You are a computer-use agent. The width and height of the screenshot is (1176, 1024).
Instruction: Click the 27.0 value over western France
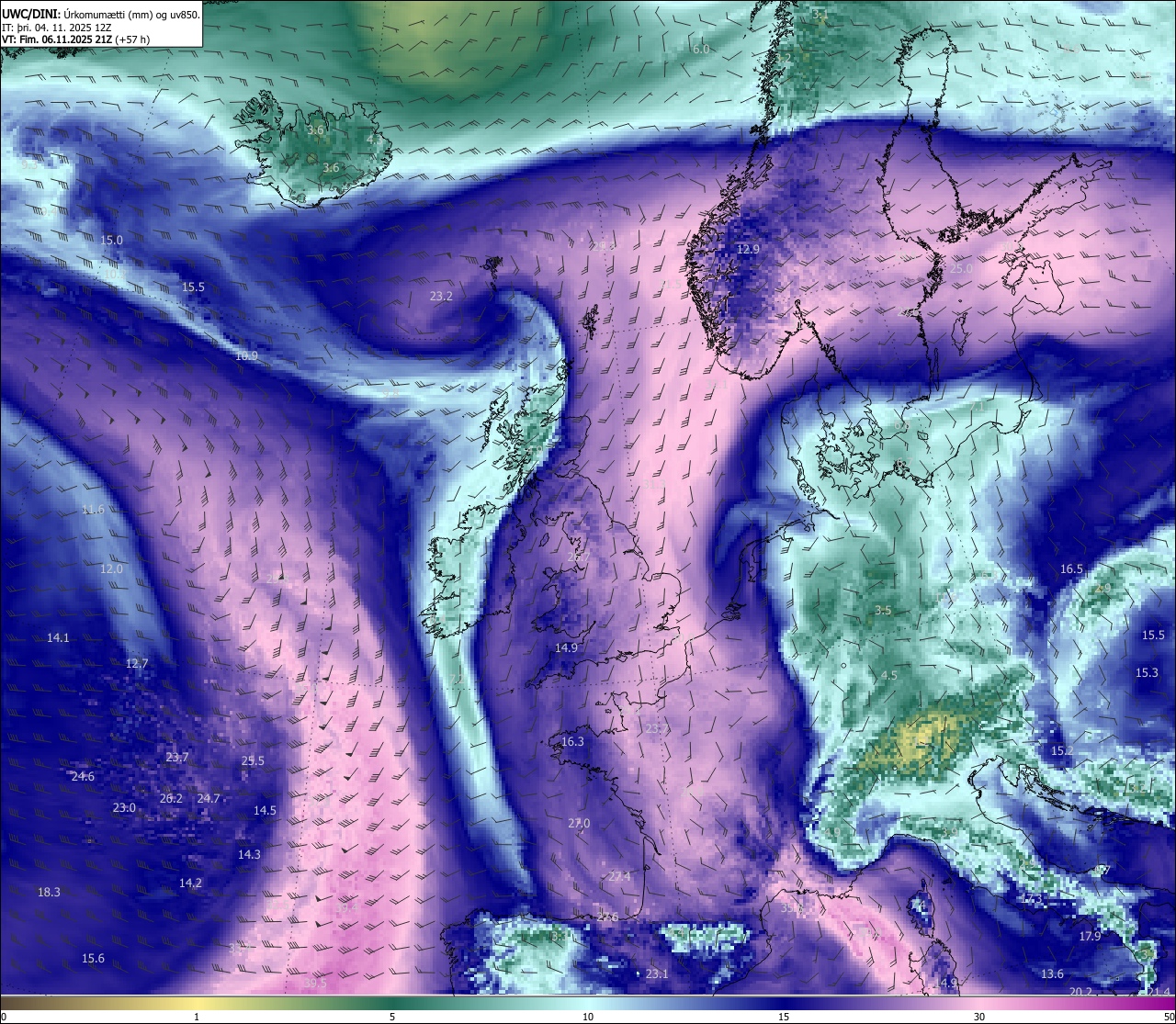[x=579, y=823]
